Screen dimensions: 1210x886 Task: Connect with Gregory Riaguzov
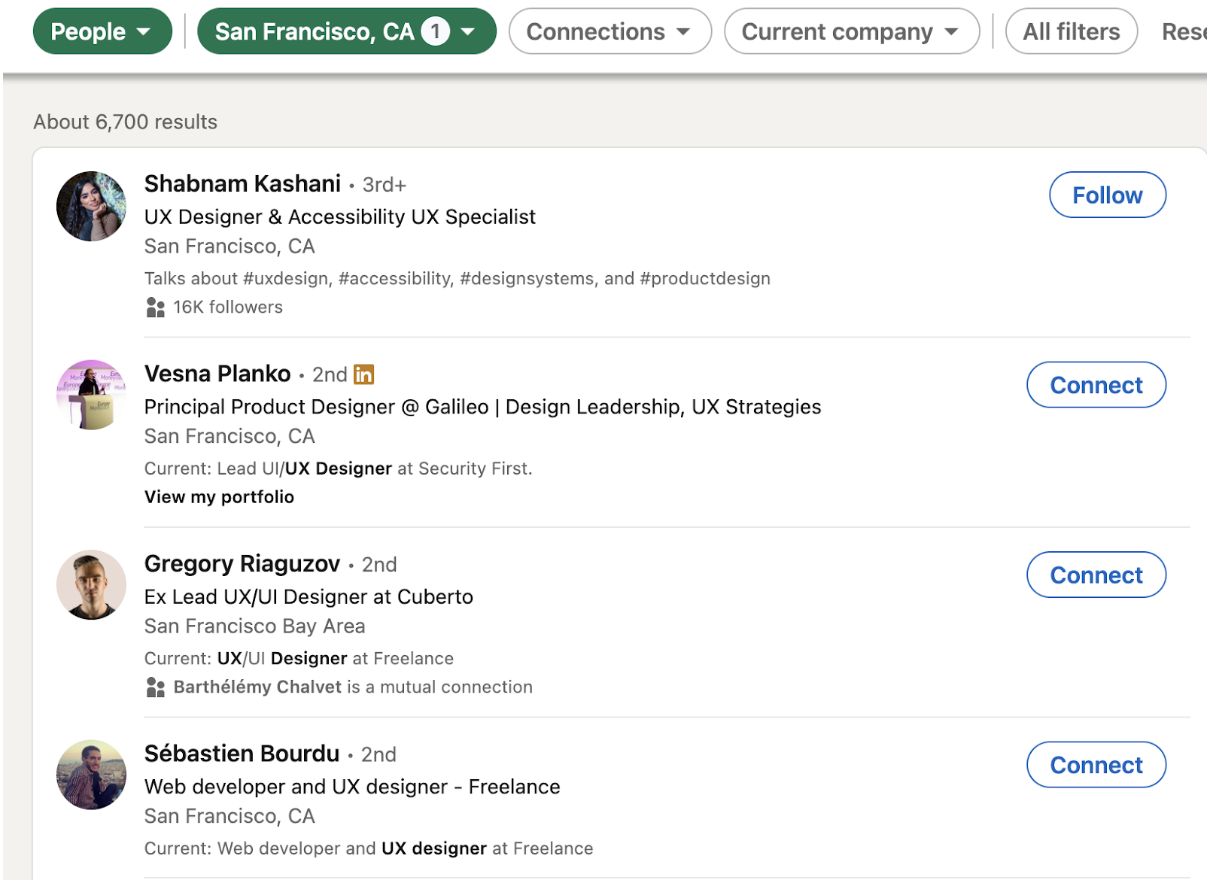click(1096, 576)
